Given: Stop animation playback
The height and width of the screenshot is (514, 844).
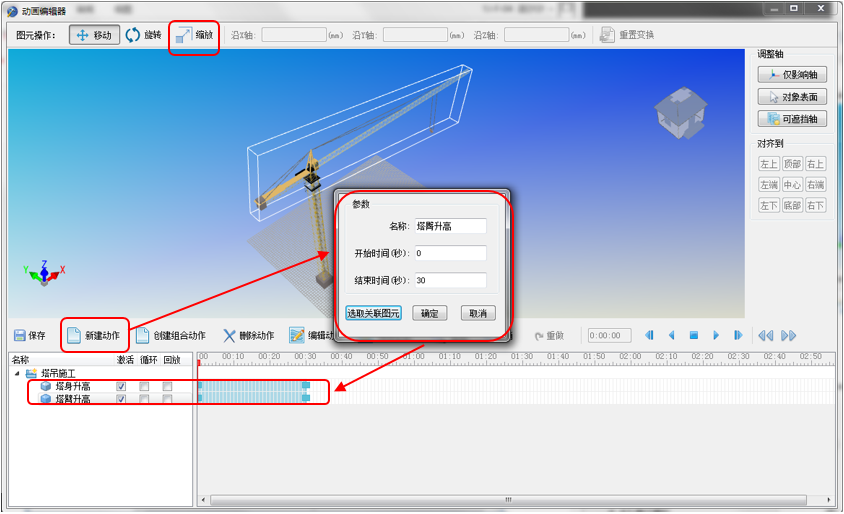Looking at the screenshot, I should [x=694, y=335].
